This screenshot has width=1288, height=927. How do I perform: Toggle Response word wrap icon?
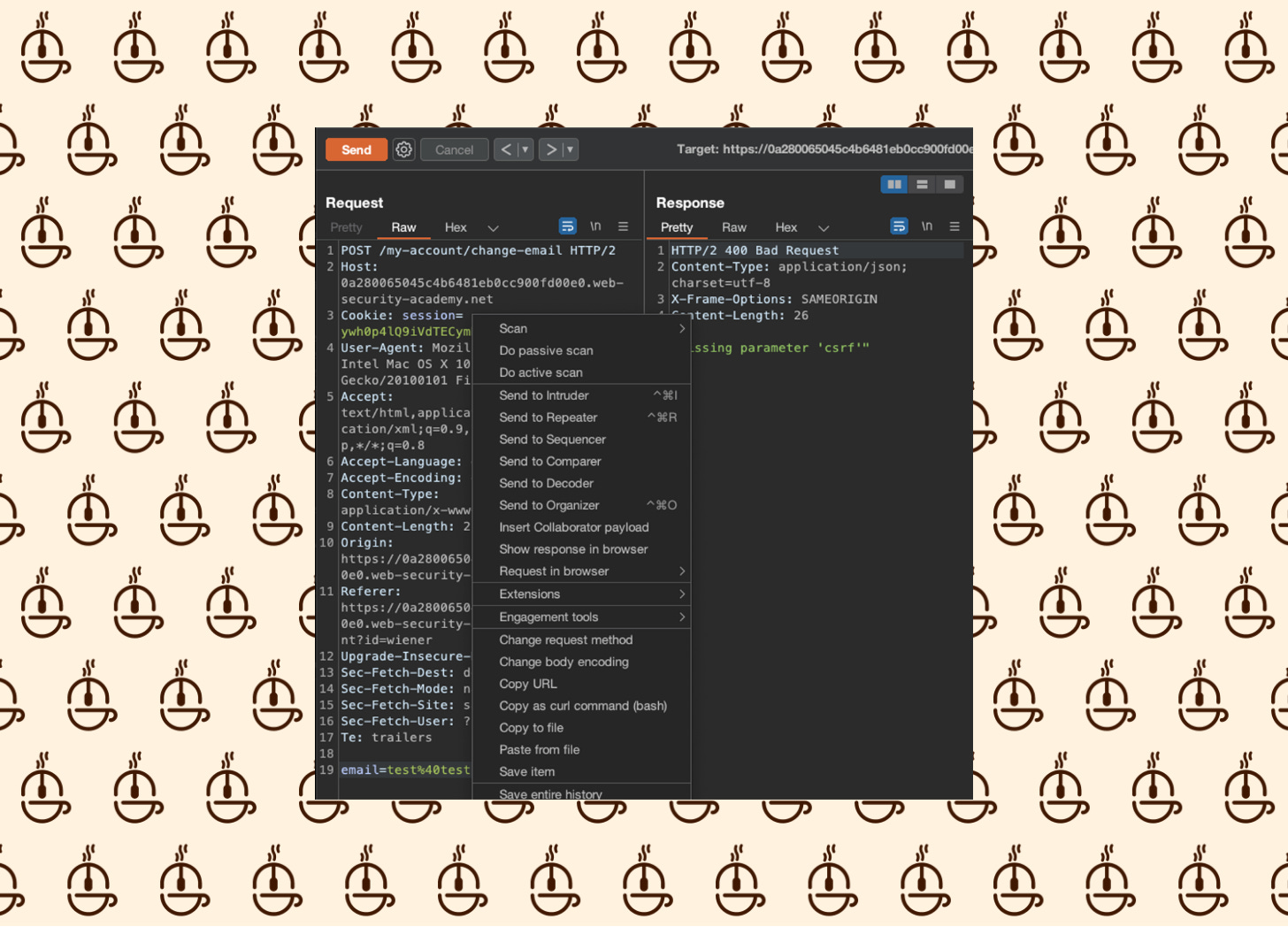[899, 226]
